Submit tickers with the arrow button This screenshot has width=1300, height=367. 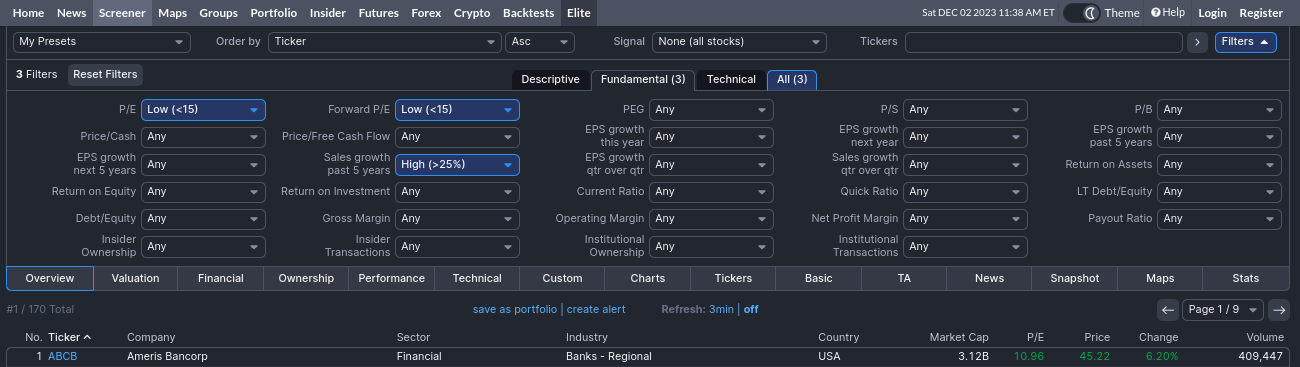(x=1197, y=42)
